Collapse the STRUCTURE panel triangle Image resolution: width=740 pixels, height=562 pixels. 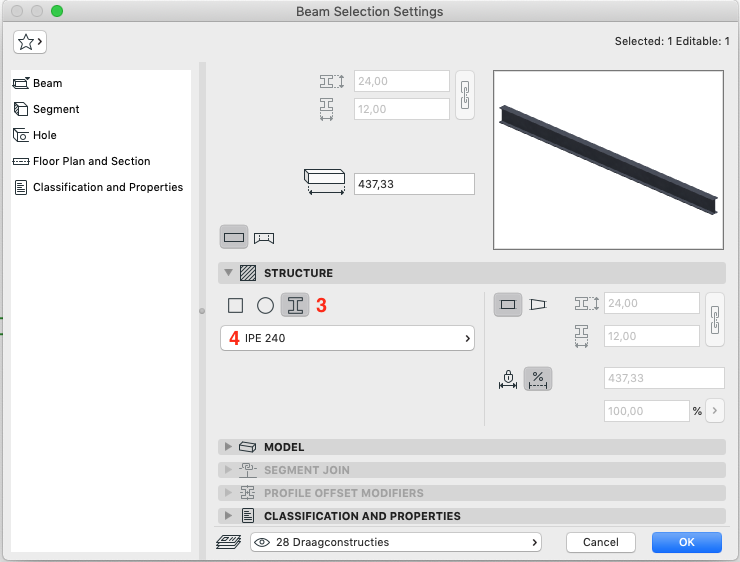[x=228, y=273]
